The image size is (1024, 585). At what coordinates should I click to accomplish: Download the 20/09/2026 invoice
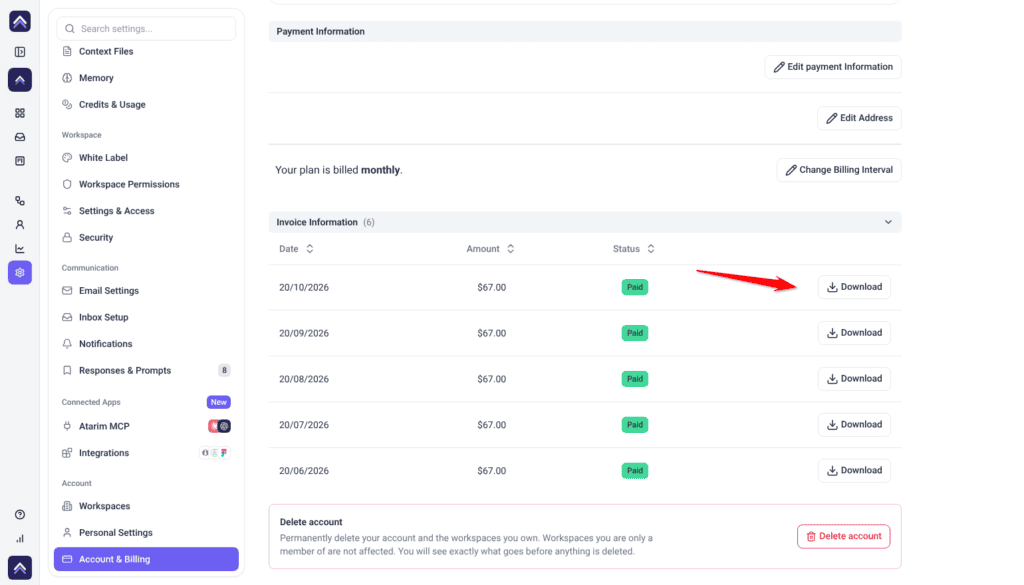pos(854,333)
